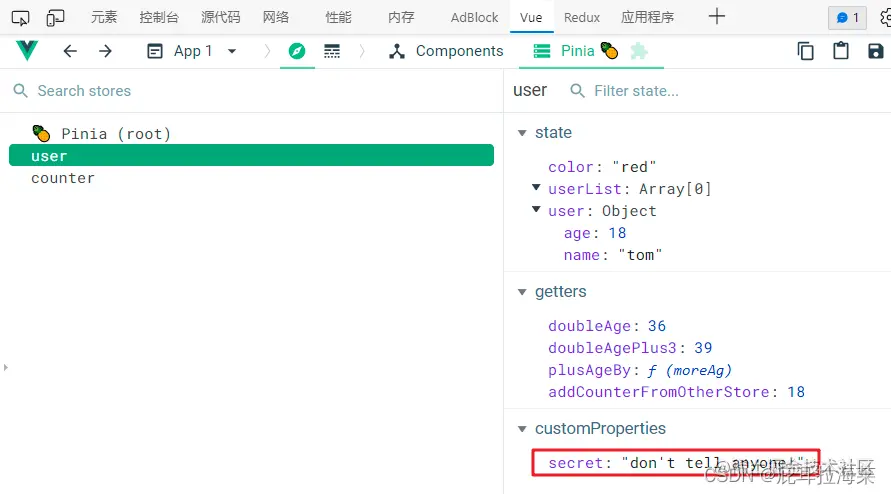
Task: Collapse the user object
Action: [536, 209]
